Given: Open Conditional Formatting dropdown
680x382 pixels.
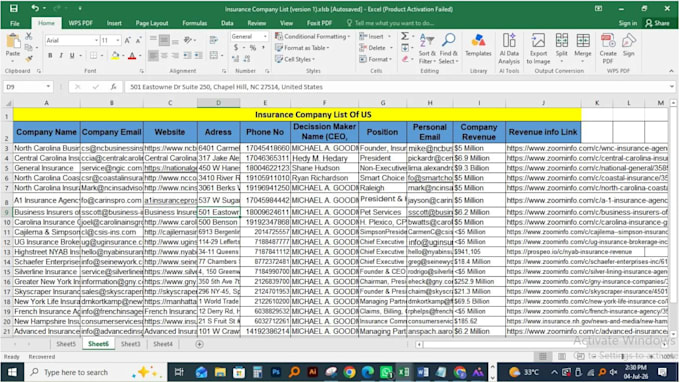Looking at the screenshot, I should coord(312,36).
